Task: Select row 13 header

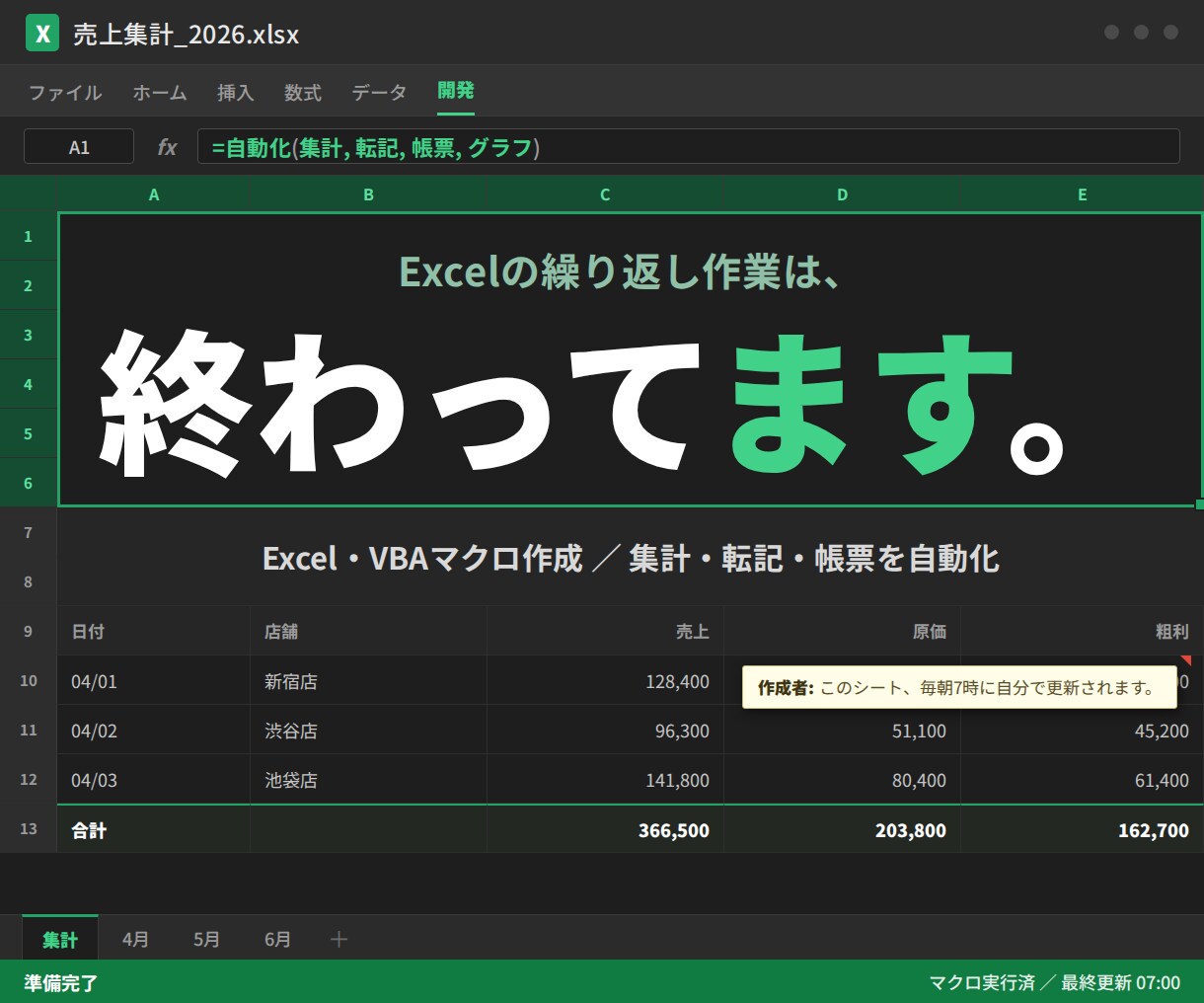Action: pos(29,829)
